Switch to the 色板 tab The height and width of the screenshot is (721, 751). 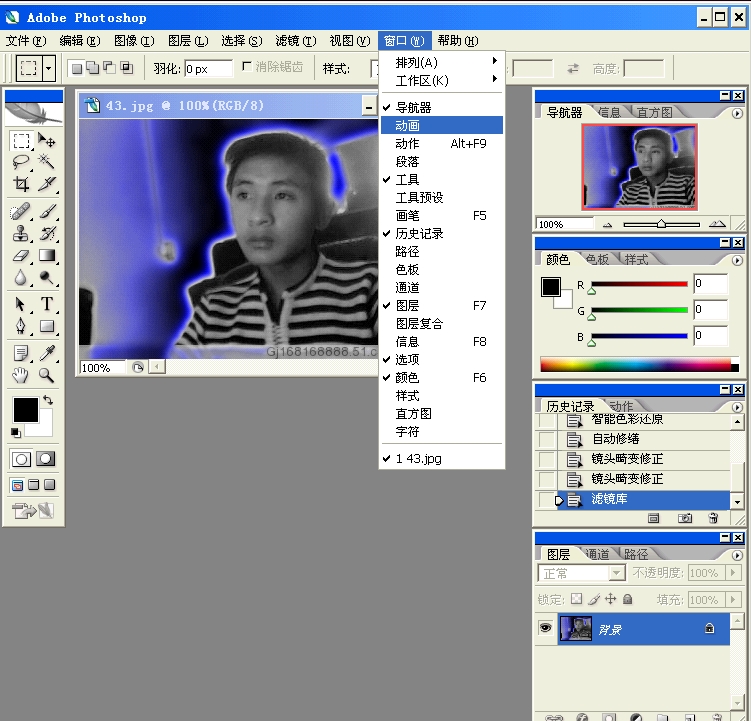coord(597,259)
